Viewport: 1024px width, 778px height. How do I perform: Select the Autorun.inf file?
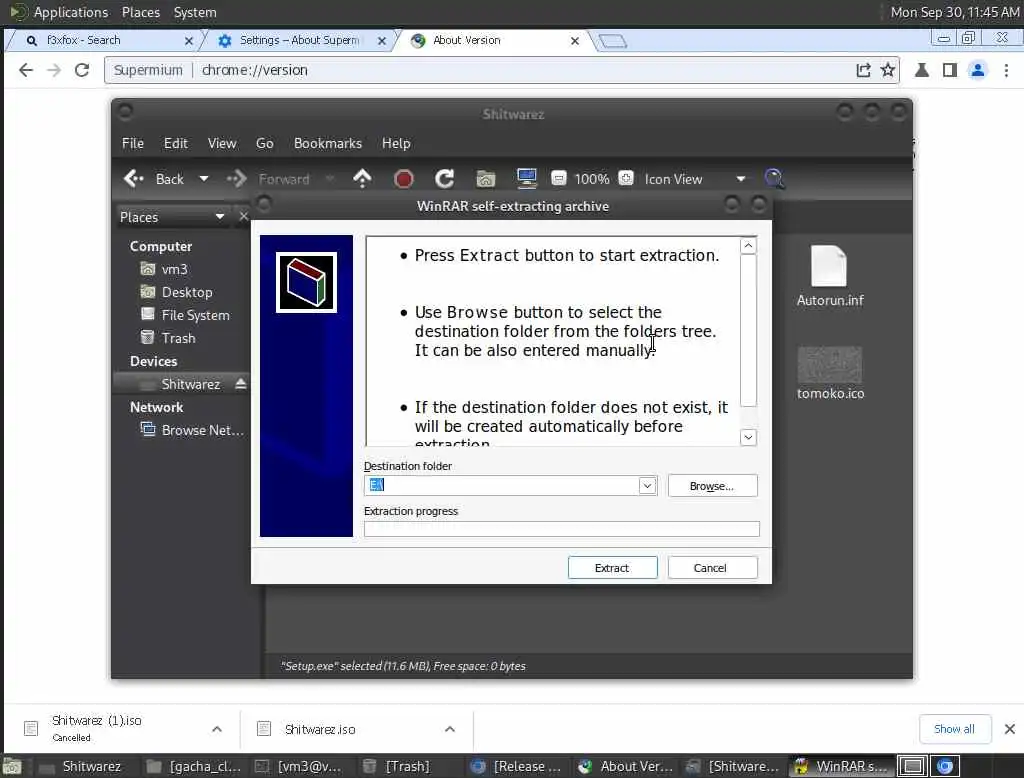click(829, 276)
